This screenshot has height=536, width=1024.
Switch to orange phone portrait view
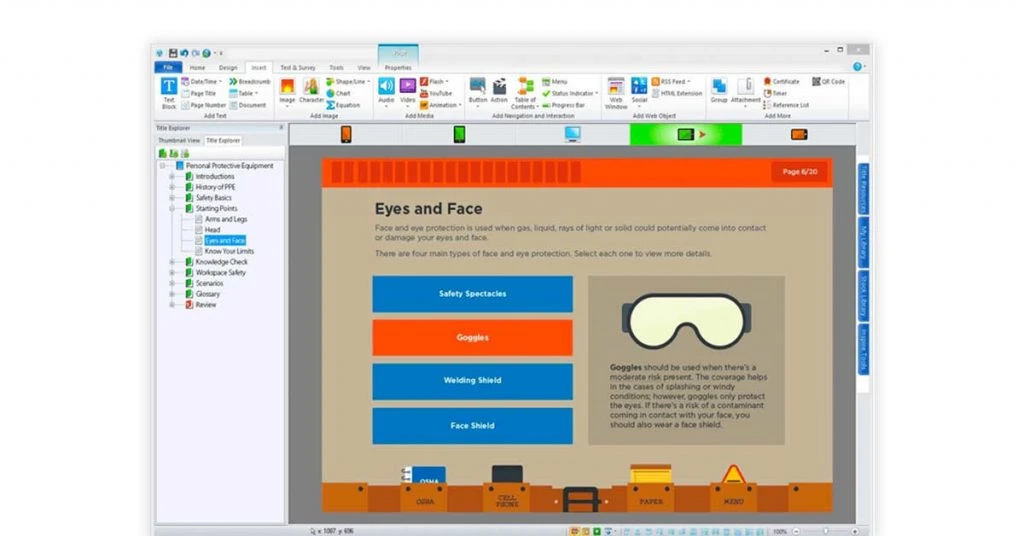(346, 134)
